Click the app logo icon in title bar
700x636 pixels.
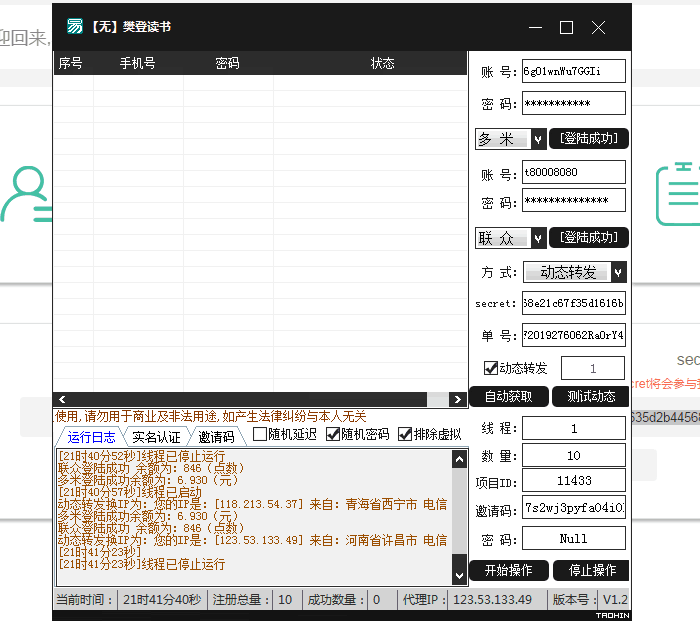click(x=75, y=26)
